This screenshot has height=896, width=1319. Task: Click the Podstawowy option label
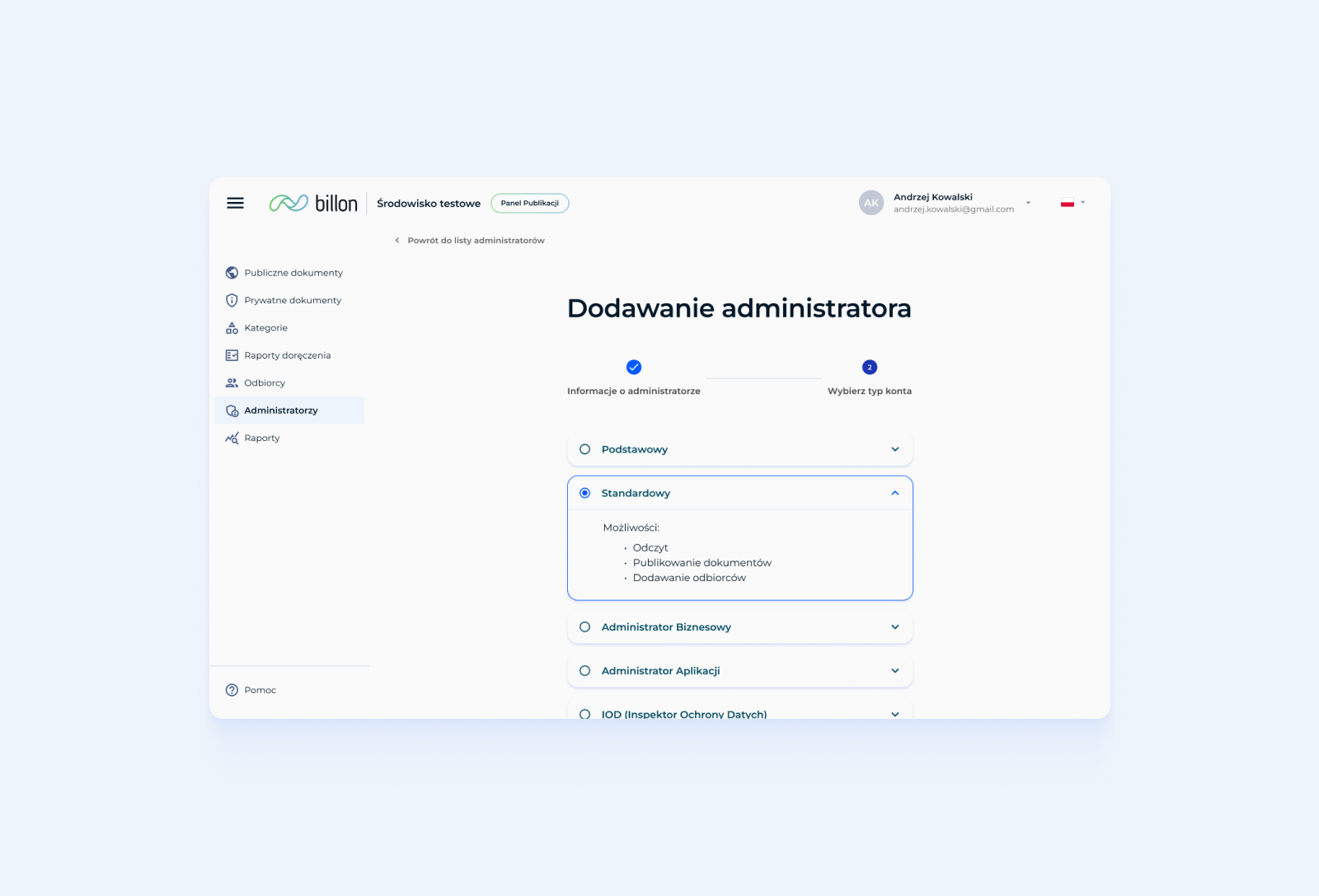click(x=635, y=449)
